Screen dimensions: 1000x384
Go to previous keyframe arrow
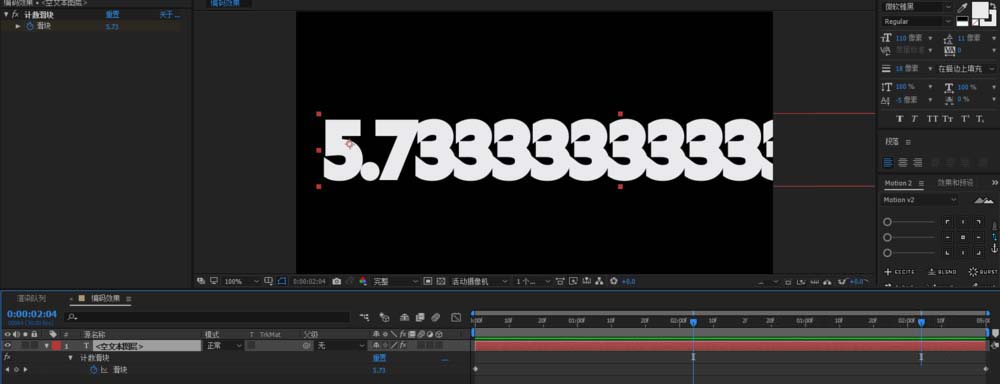click(7, 369)
